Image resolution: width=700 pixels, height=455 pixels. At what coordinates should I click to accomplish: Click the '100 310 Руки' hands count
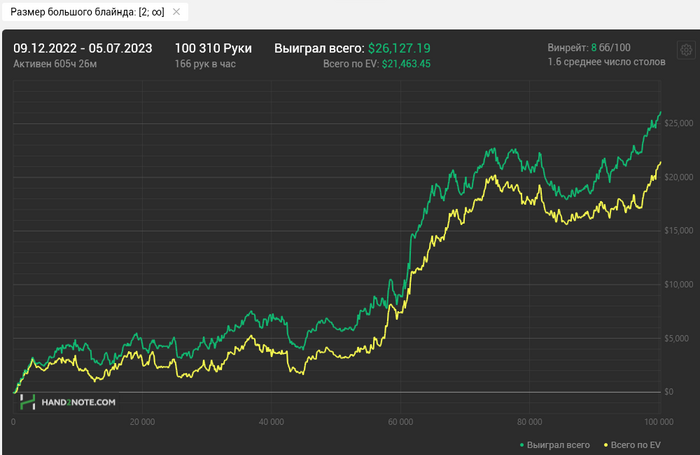click(x=213, y=48)
